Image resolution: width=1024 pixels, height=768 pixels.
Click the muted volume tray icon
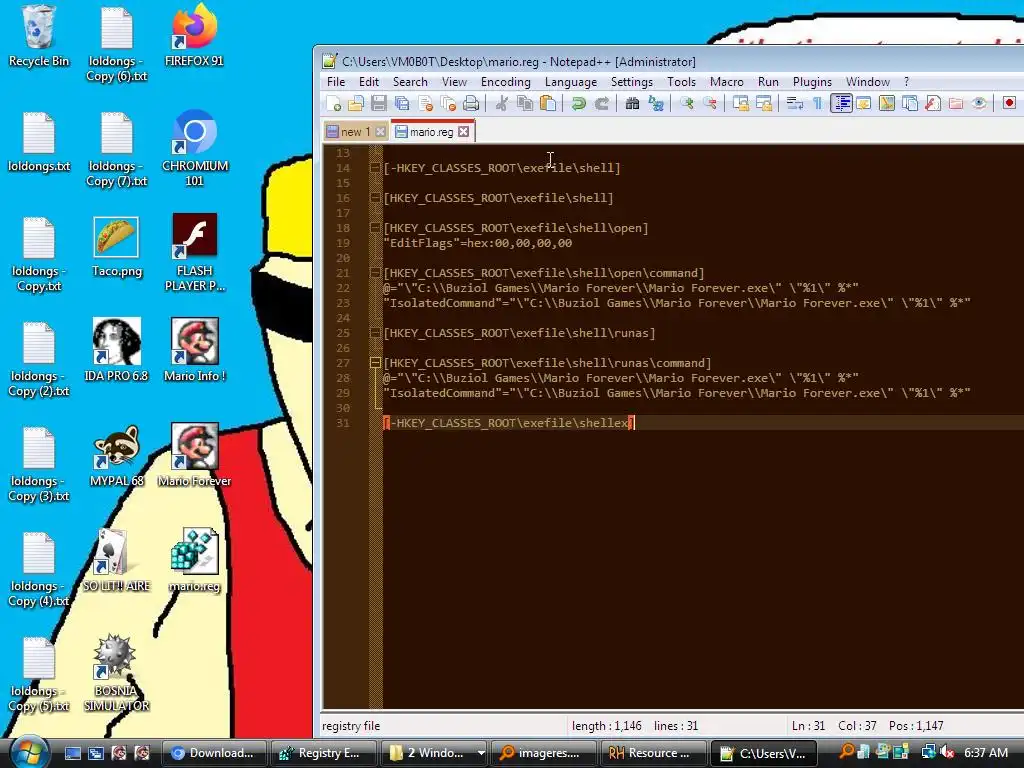point(947,753)
